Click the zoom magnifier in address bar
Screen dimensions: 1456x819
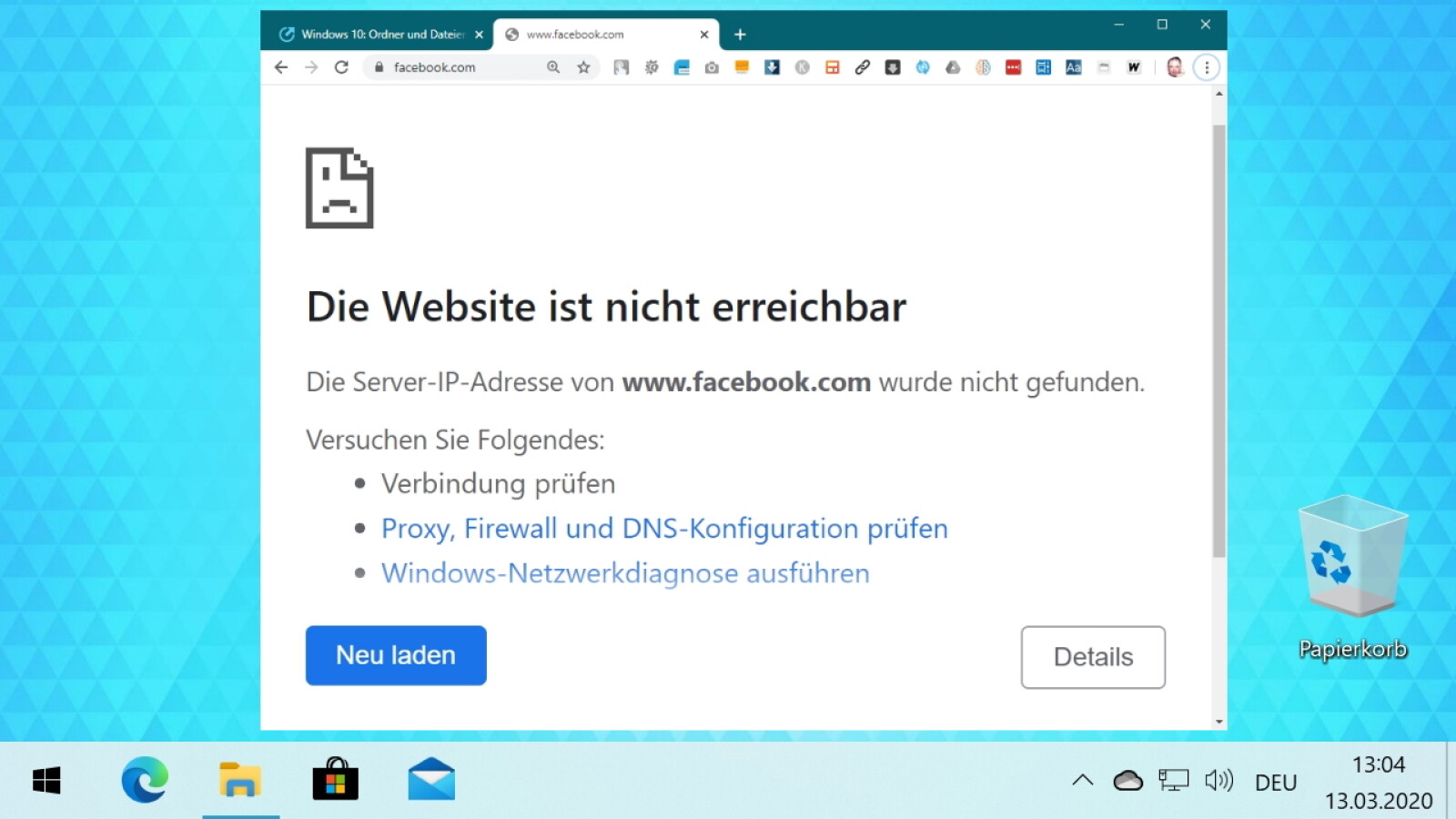pos(553,67)
